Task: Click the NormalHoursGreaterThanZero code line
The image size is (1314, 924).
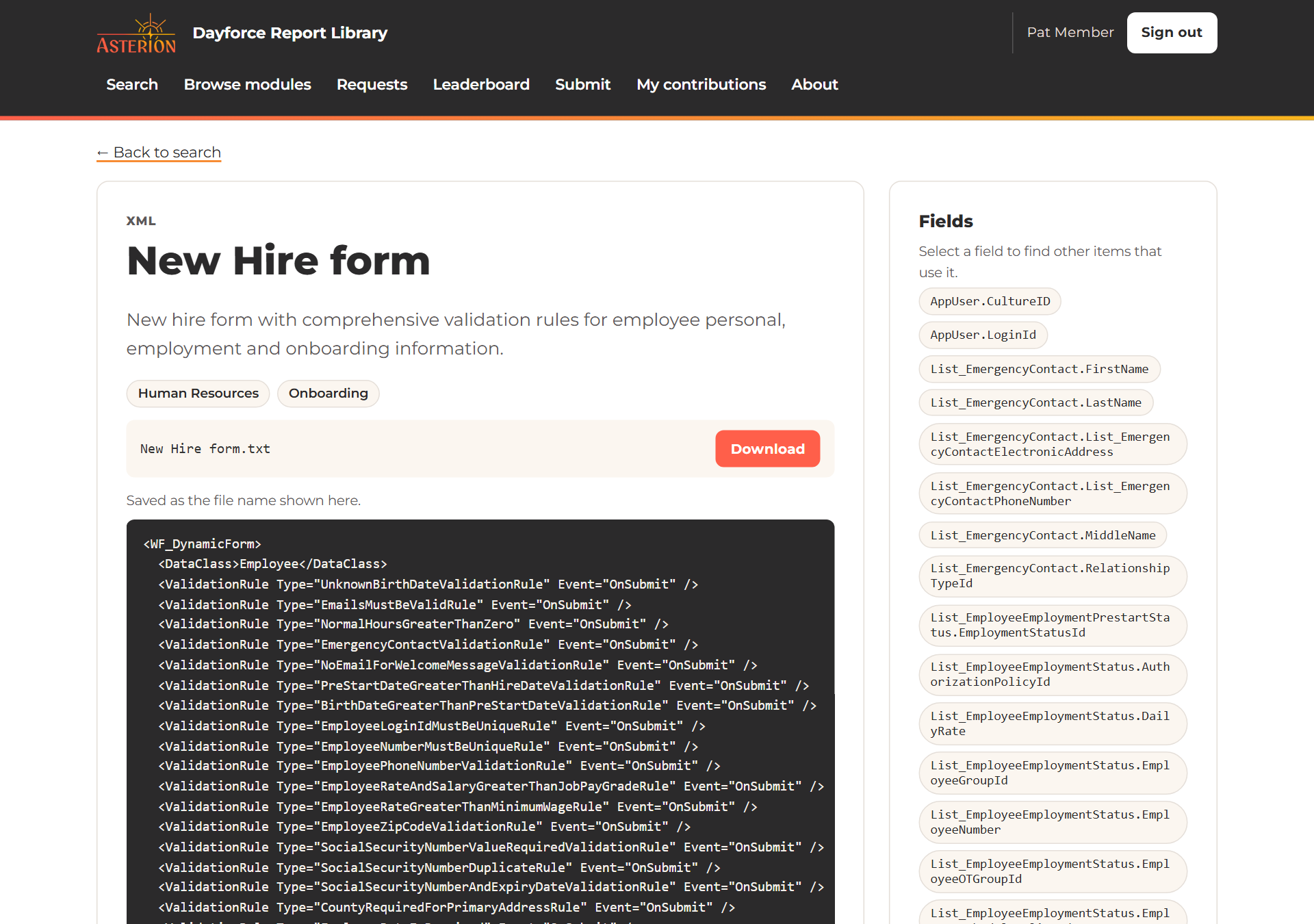Action: [x=413, y=624]
